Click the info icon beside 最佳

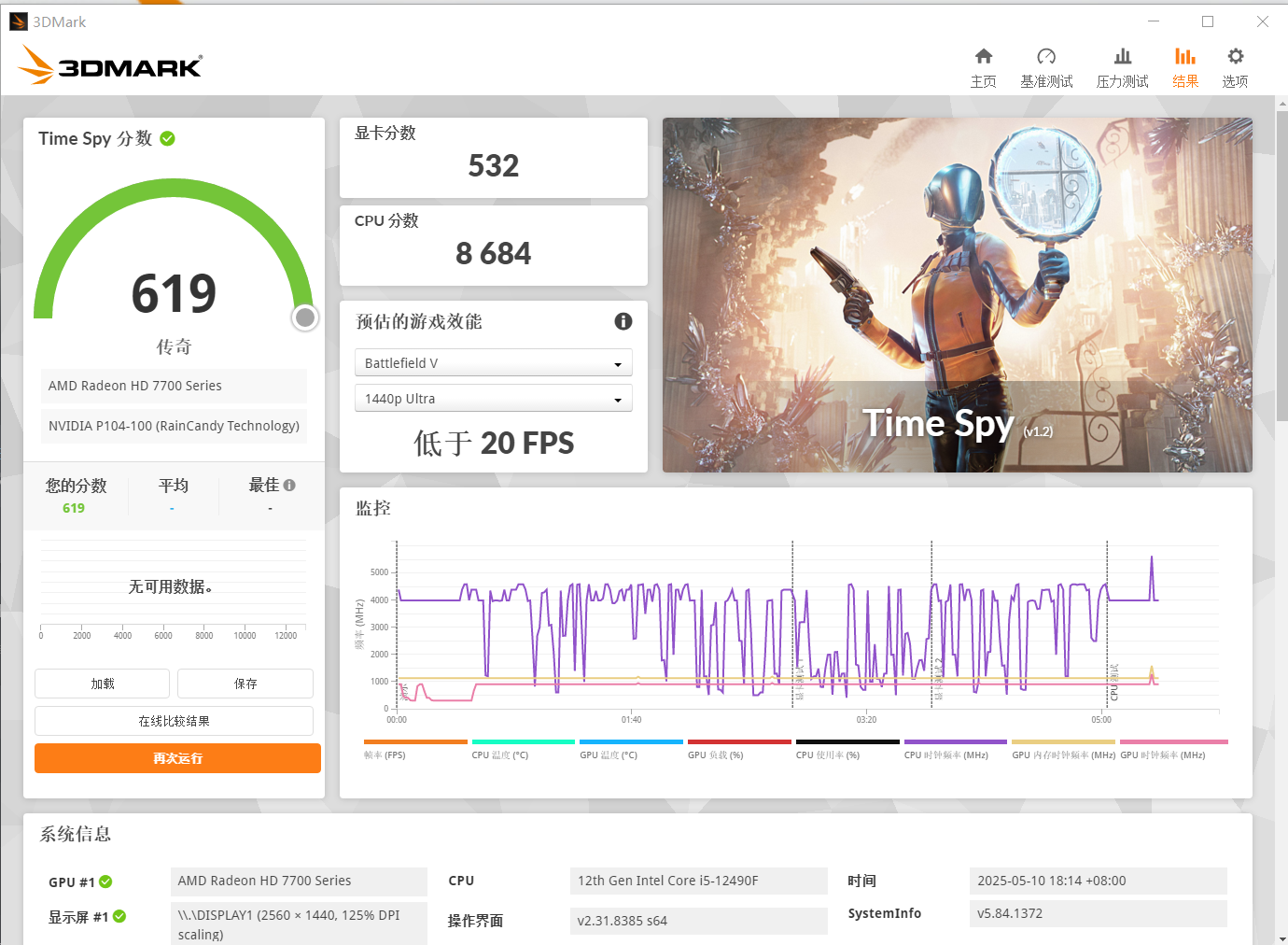pyautogui.click(x=289, y=485)
